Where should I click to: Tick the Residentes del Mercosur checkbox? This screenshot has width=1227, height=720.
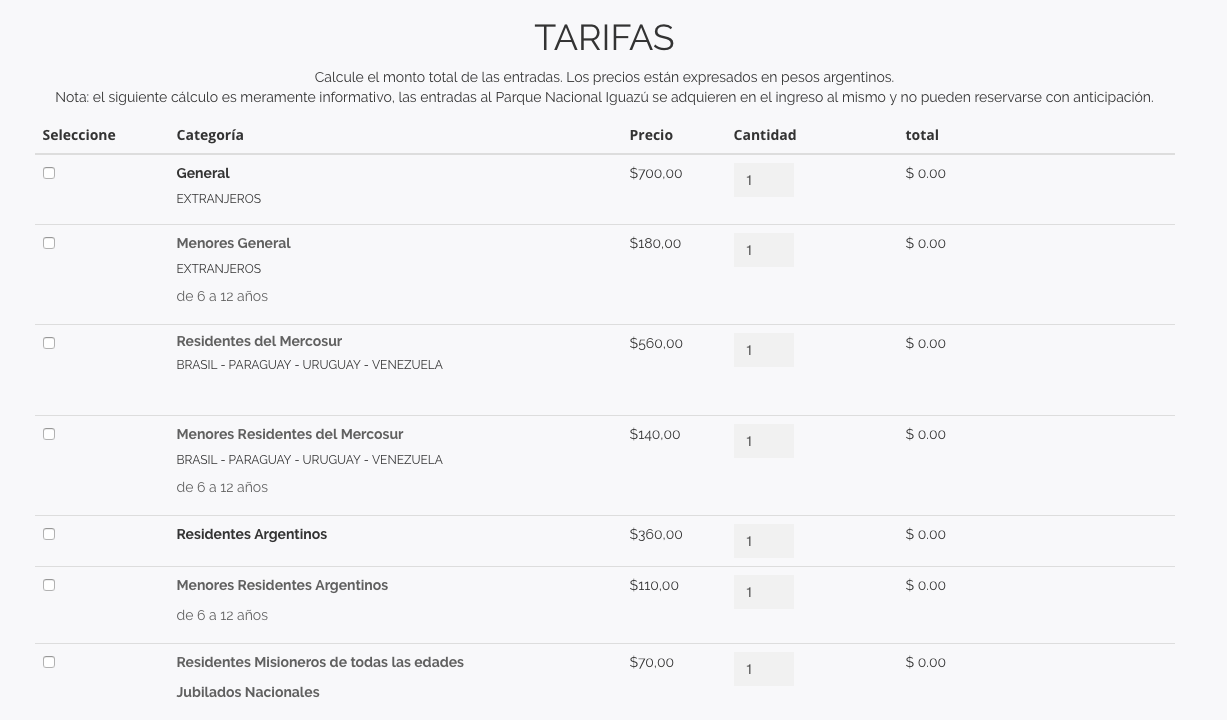49,343
